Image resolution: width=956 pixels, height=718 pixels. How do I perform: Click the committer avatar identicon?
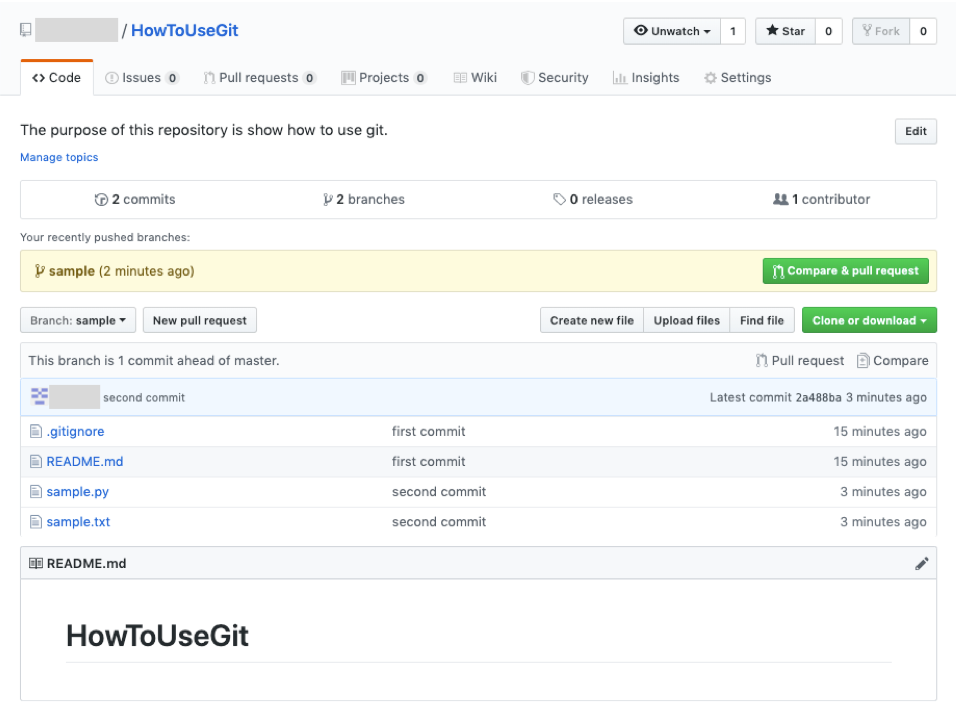tap(40, 397)
